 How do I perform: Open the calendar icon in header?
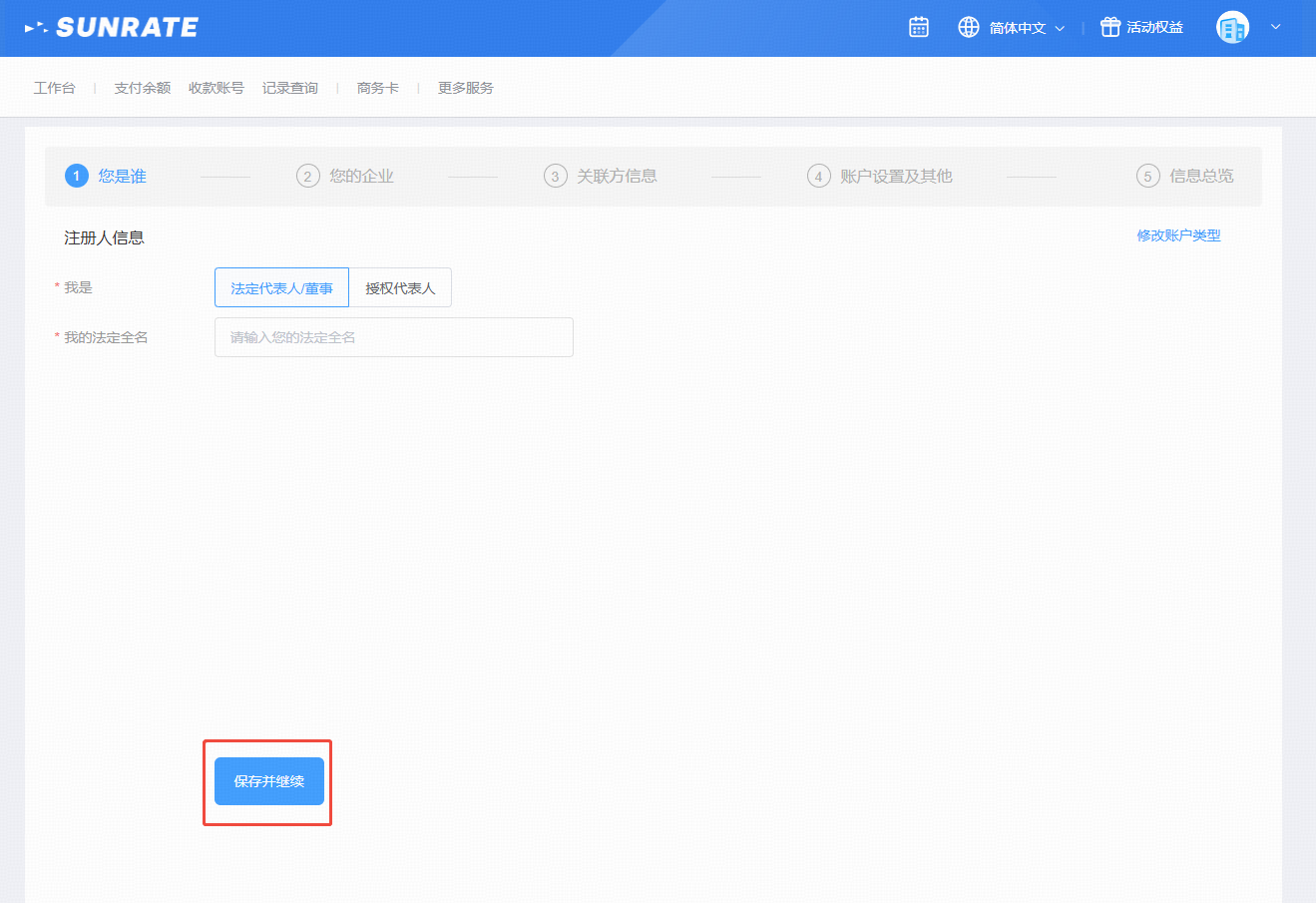(x=919, y=28)
